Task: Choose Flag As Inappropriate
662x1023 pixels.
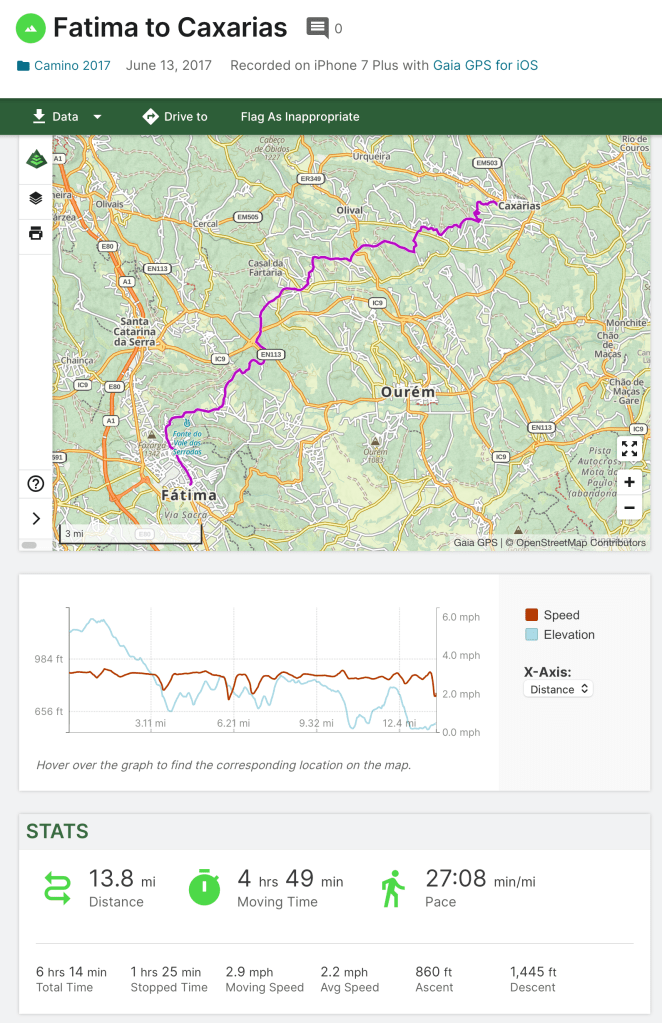Action: [299, 117]
